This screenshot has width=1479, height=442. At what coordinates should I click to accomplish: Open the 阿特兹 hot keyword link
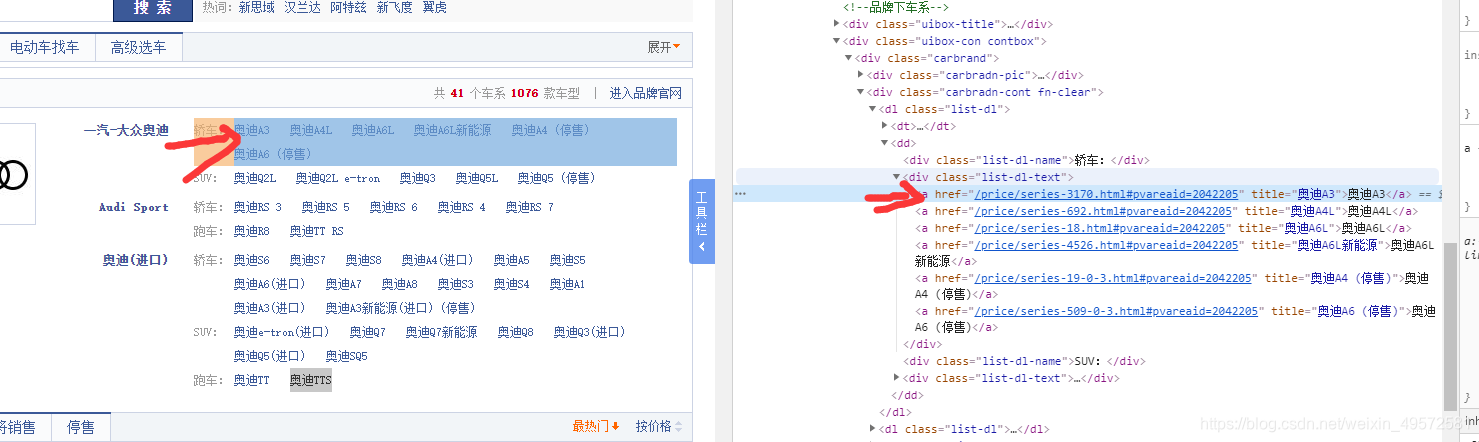[347, 7]
